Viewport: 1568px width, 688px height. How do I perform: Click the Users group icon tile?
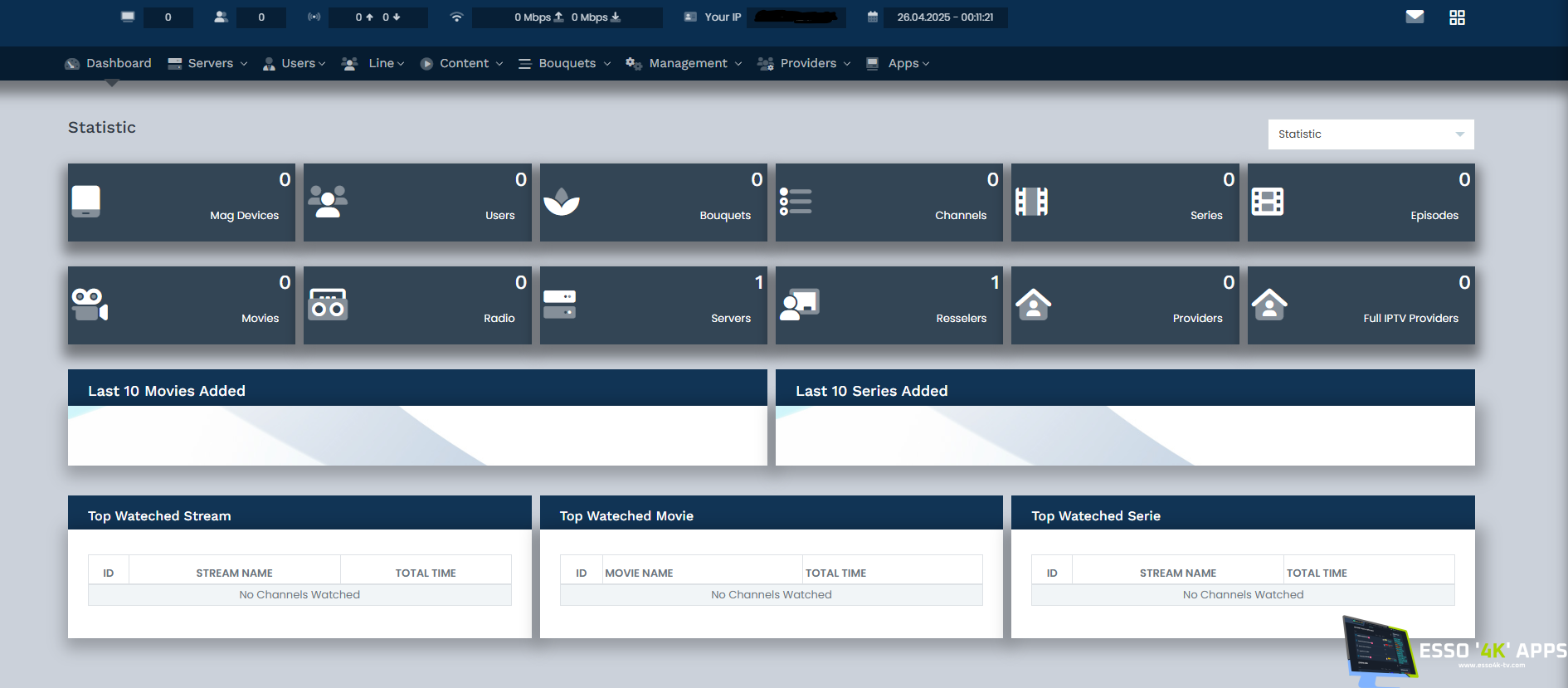click(x=328, y=202)
